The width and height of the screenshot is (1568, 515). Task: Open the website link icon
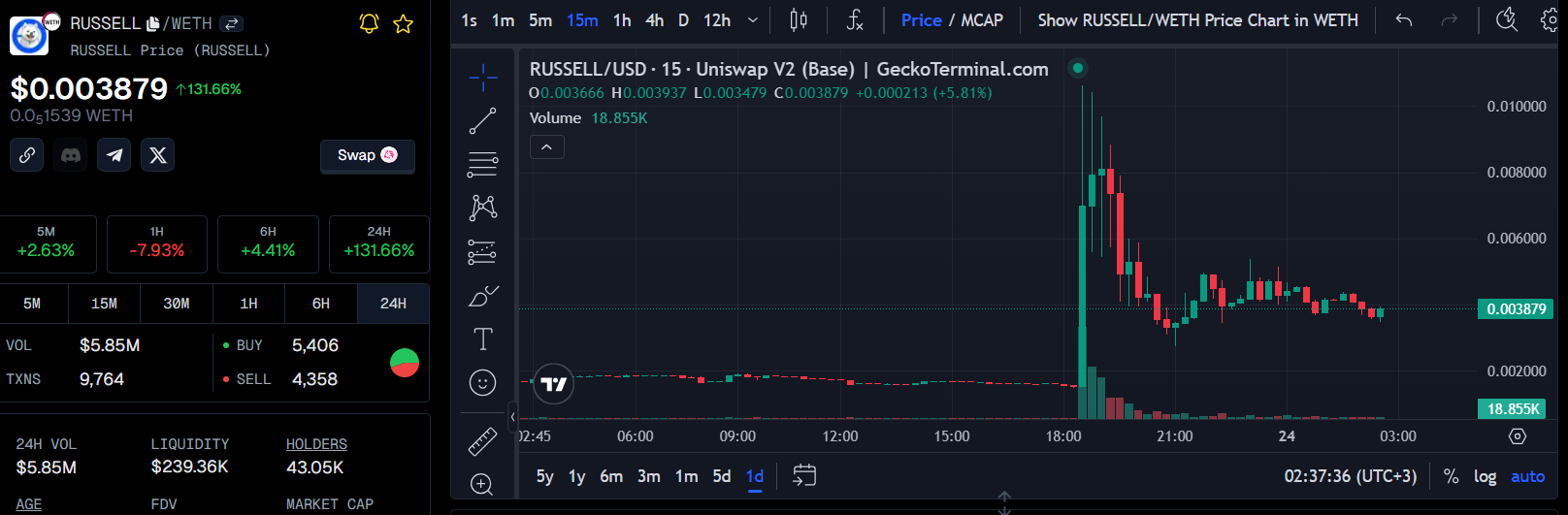click(x=27, y=155)
